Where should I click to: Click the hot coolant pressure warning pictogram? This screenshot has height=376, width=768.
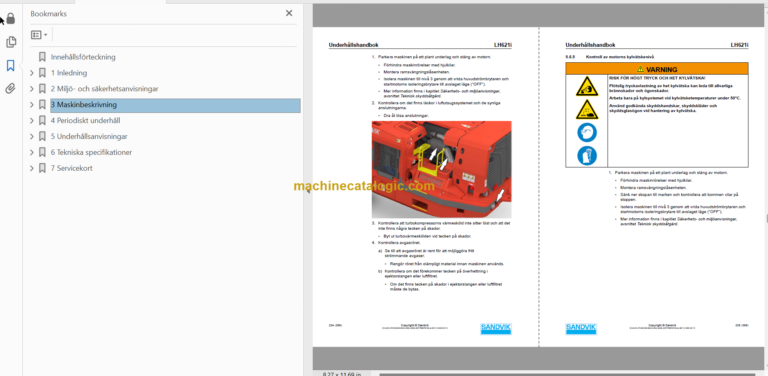pos(586,87)
